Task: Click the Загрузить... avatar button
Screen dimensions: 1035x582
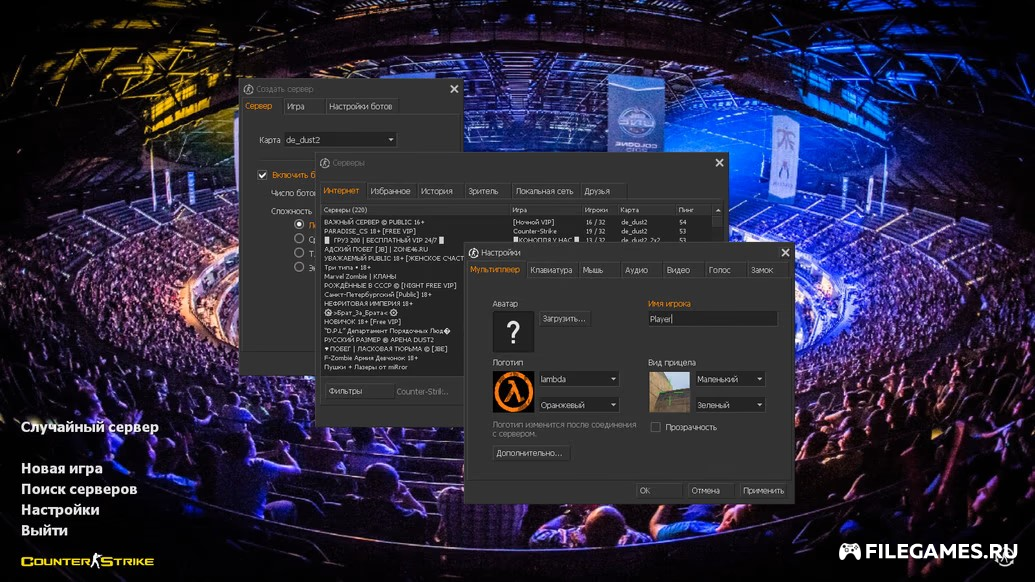Action: coord(564,319)
